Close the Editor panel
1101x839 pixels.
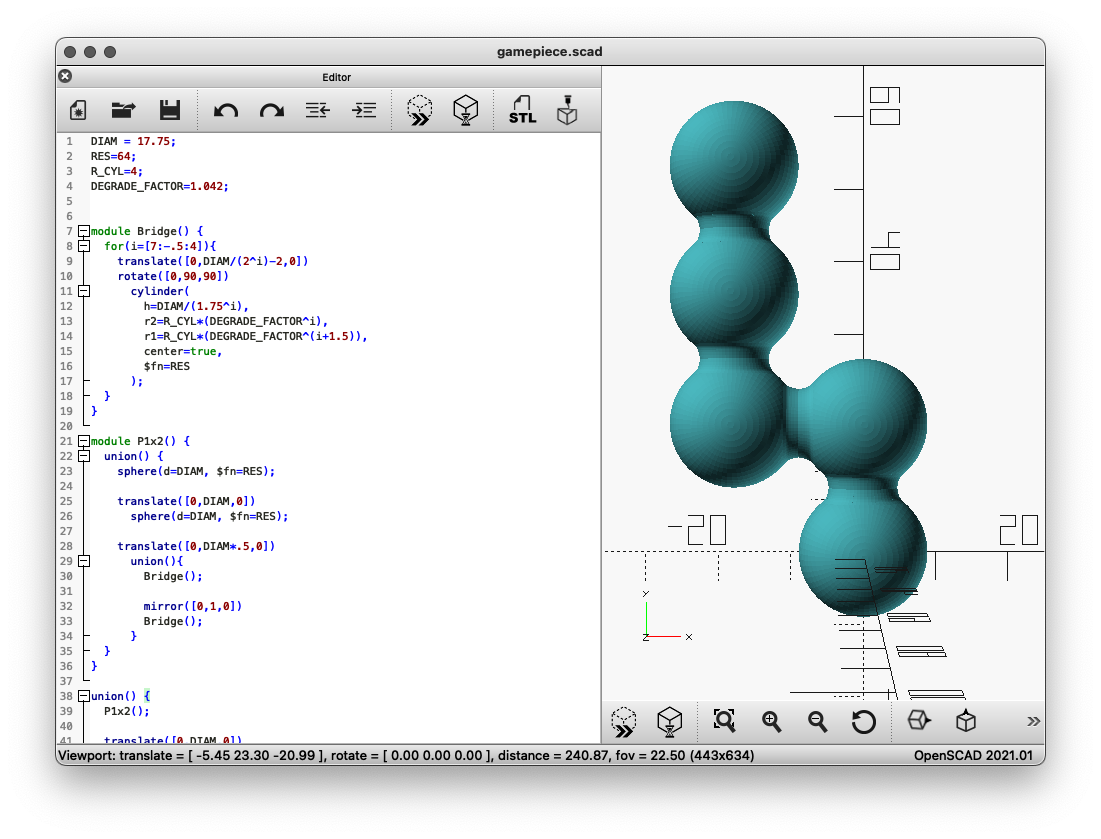tap(65, 76)
